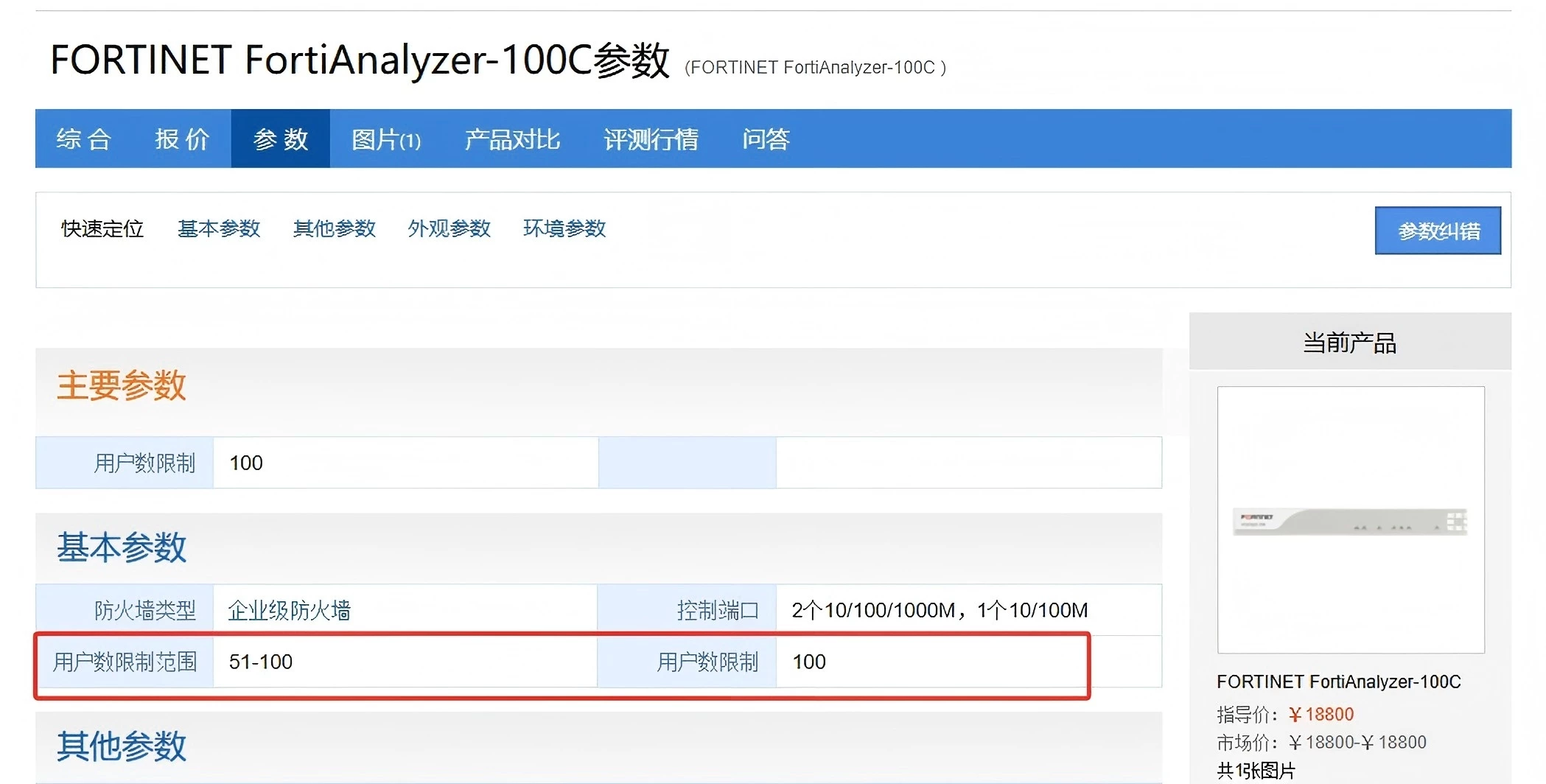The image size is (1546, 784).
Task: Click the 共1张图片 link
Action: click(x=1256, y=771)
